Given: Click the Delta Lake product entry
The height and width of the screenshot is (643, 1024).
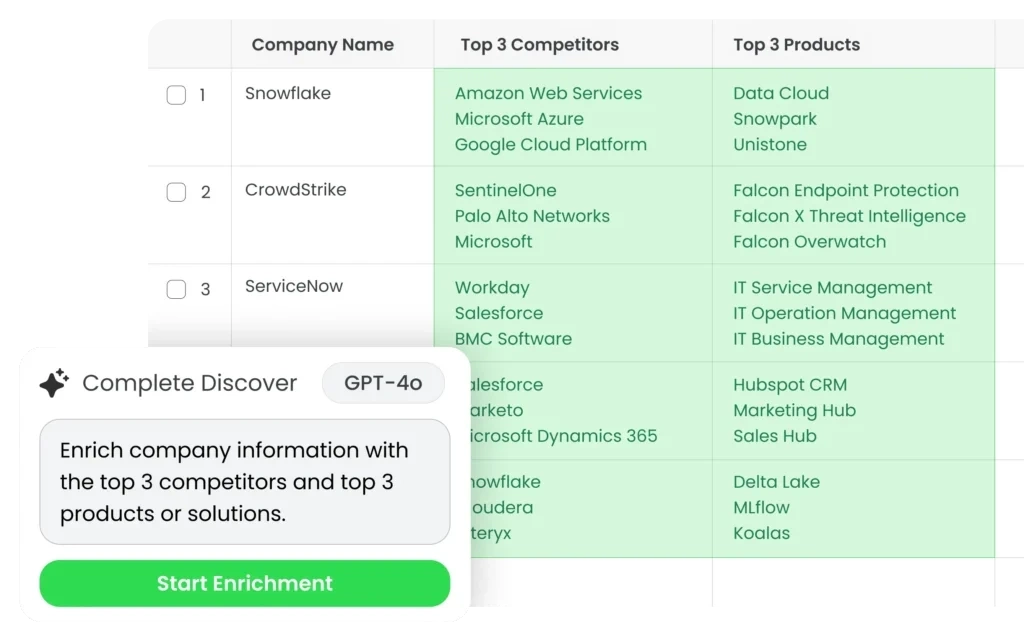Looking at the screenshot, I should 776,482.
